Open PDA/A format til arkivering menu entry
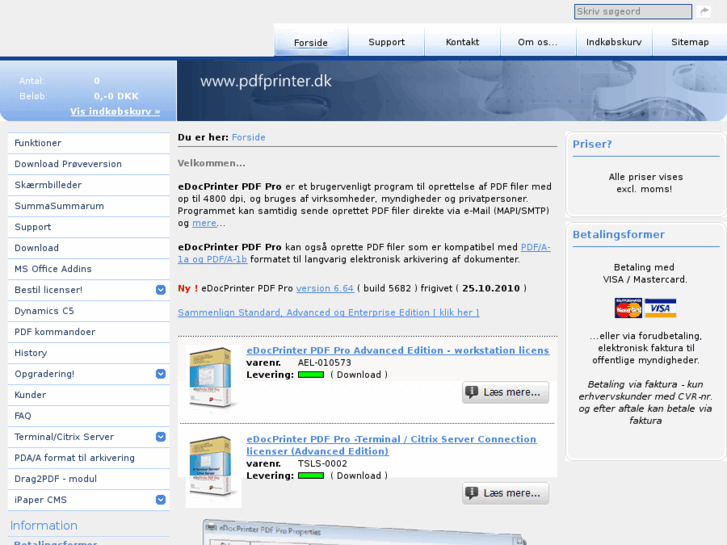 coord(89,458)
